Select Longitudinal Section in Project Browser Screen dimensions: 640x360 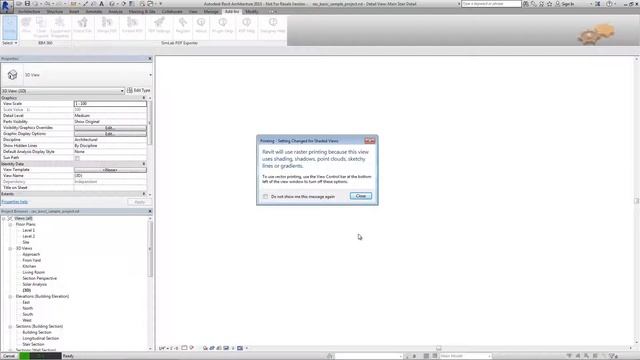40,338
